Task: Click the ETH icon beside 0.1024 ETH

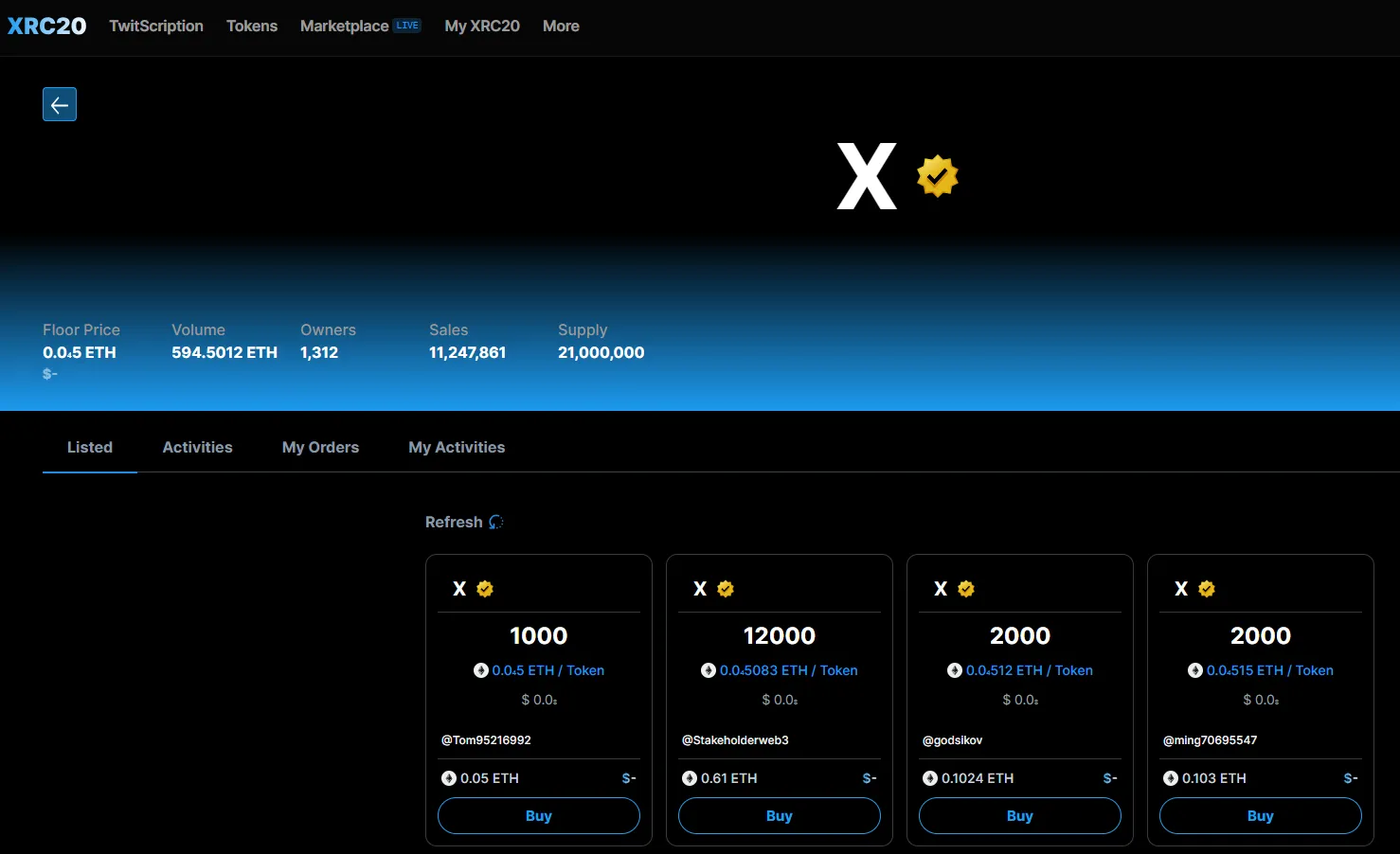Action: pos(930,778)
